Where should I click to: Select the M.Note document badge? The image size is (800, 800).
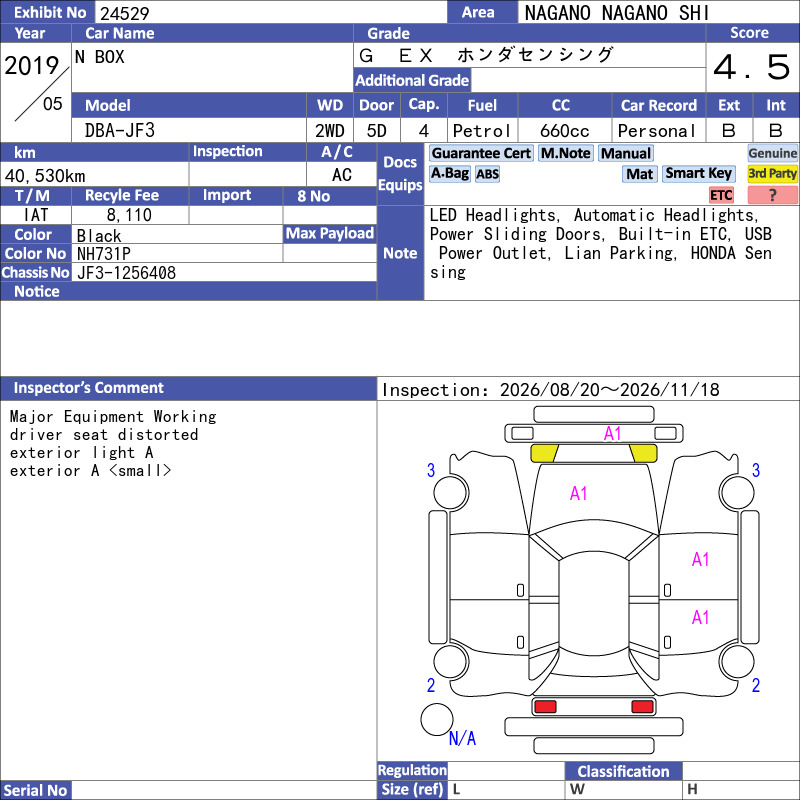click(x=566, y=153)
